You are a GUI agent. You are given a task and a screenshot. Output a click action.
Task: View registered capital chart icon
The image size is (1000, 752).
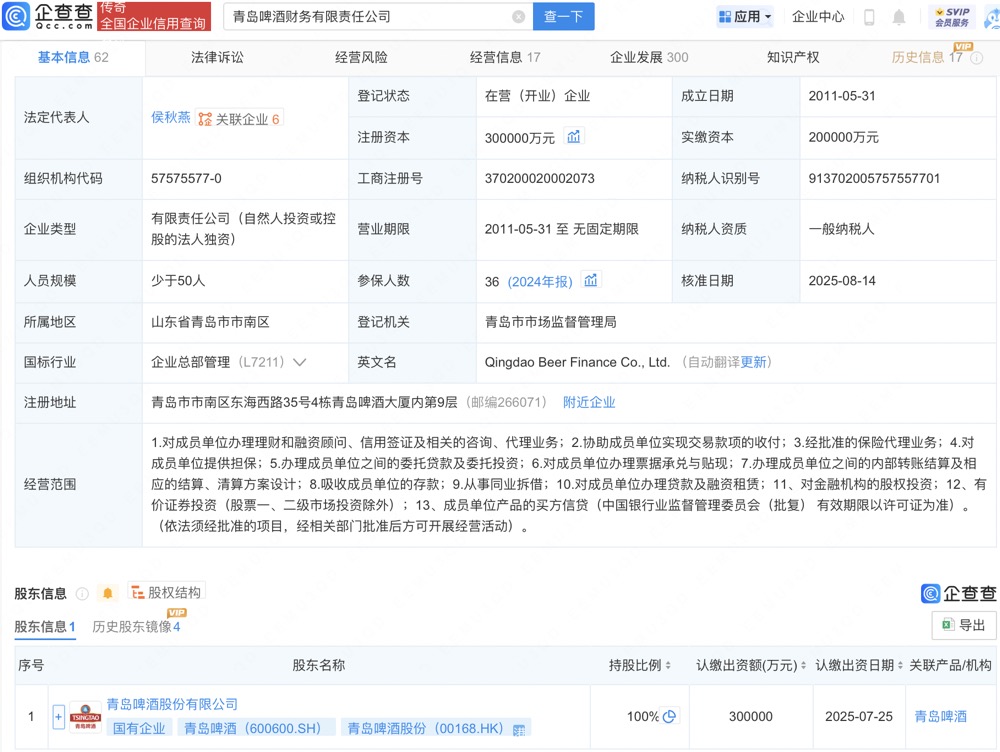(x=574, y=136)
